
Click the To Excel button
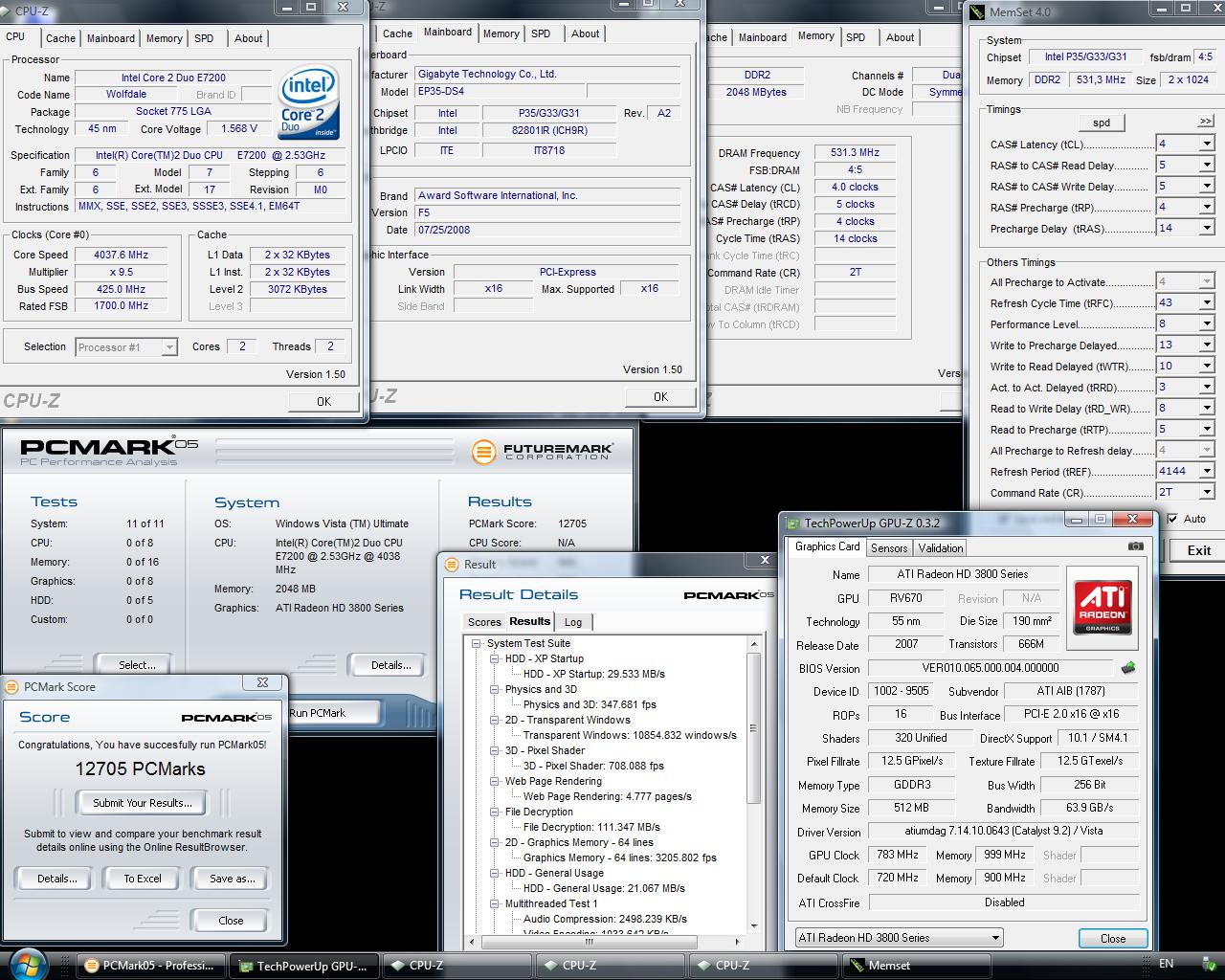(143, 879)
